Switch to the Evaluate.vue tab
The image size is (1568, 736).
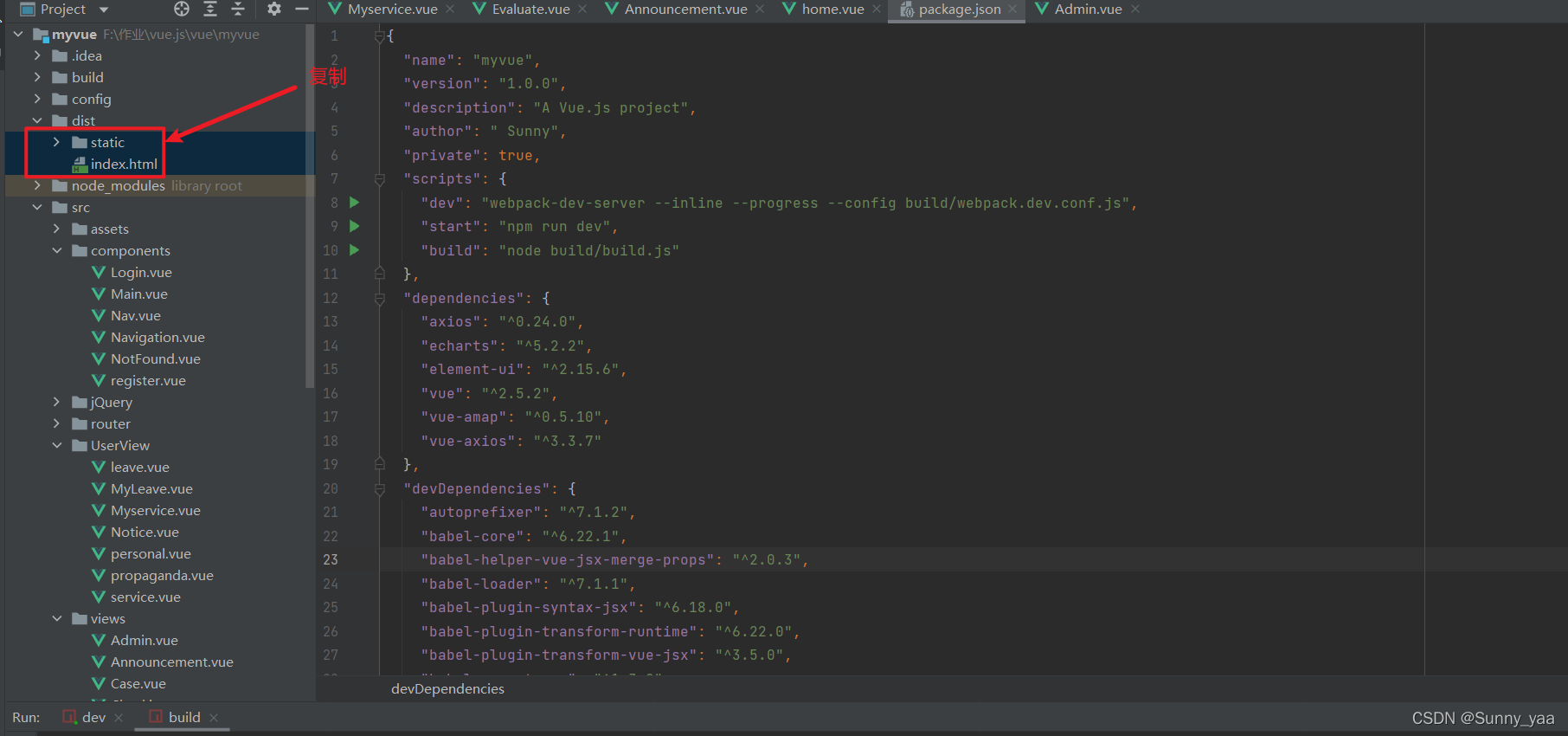530,10
